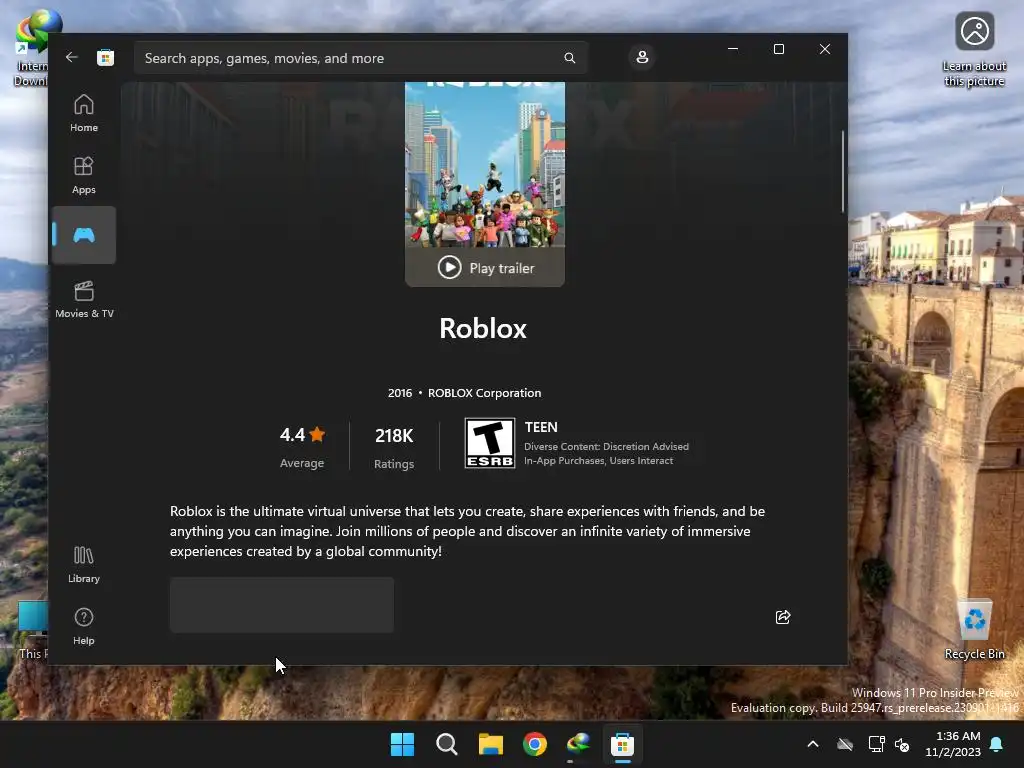Open the clock showing 1:36 AM

953,744
